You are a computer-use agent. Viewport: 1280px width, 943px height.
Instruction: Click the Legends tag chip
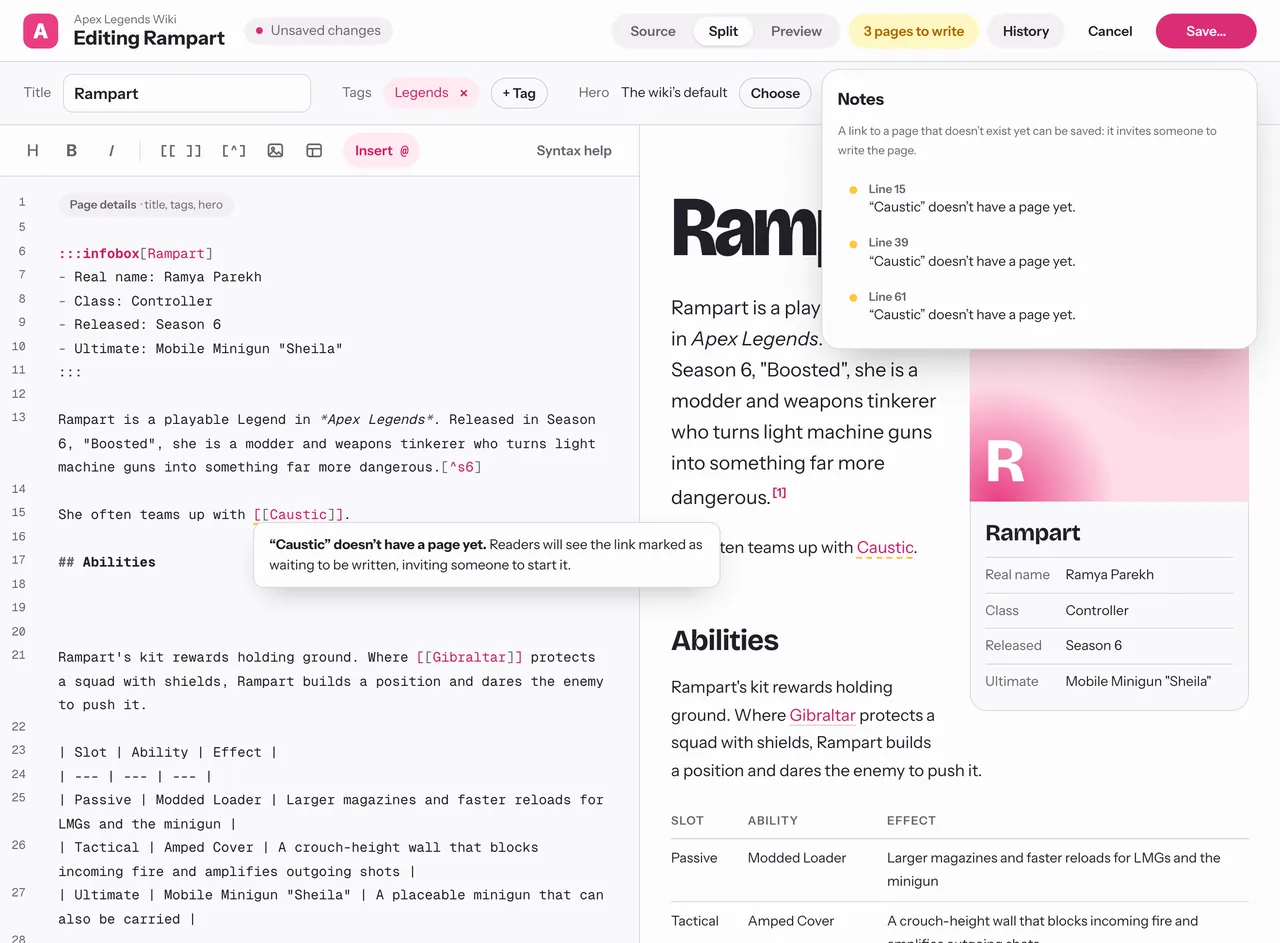coord(431,93)
